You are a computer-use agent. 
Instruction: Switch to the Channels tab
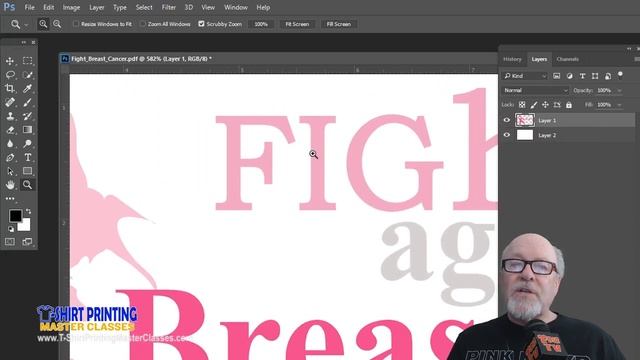[x=567, y=59]
